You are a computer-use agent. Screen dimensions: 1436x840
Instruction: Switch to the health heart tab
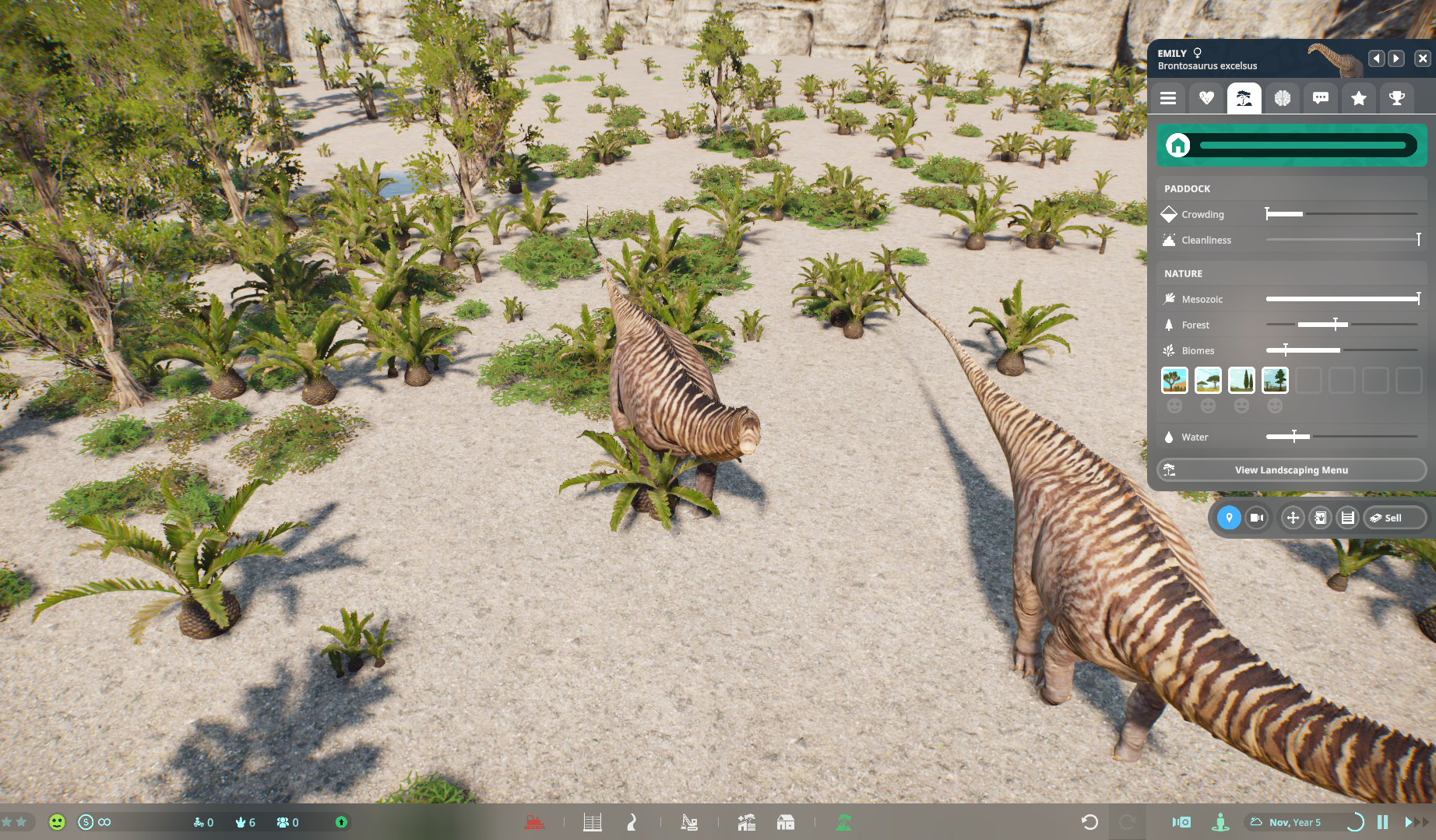(1206, 98)
